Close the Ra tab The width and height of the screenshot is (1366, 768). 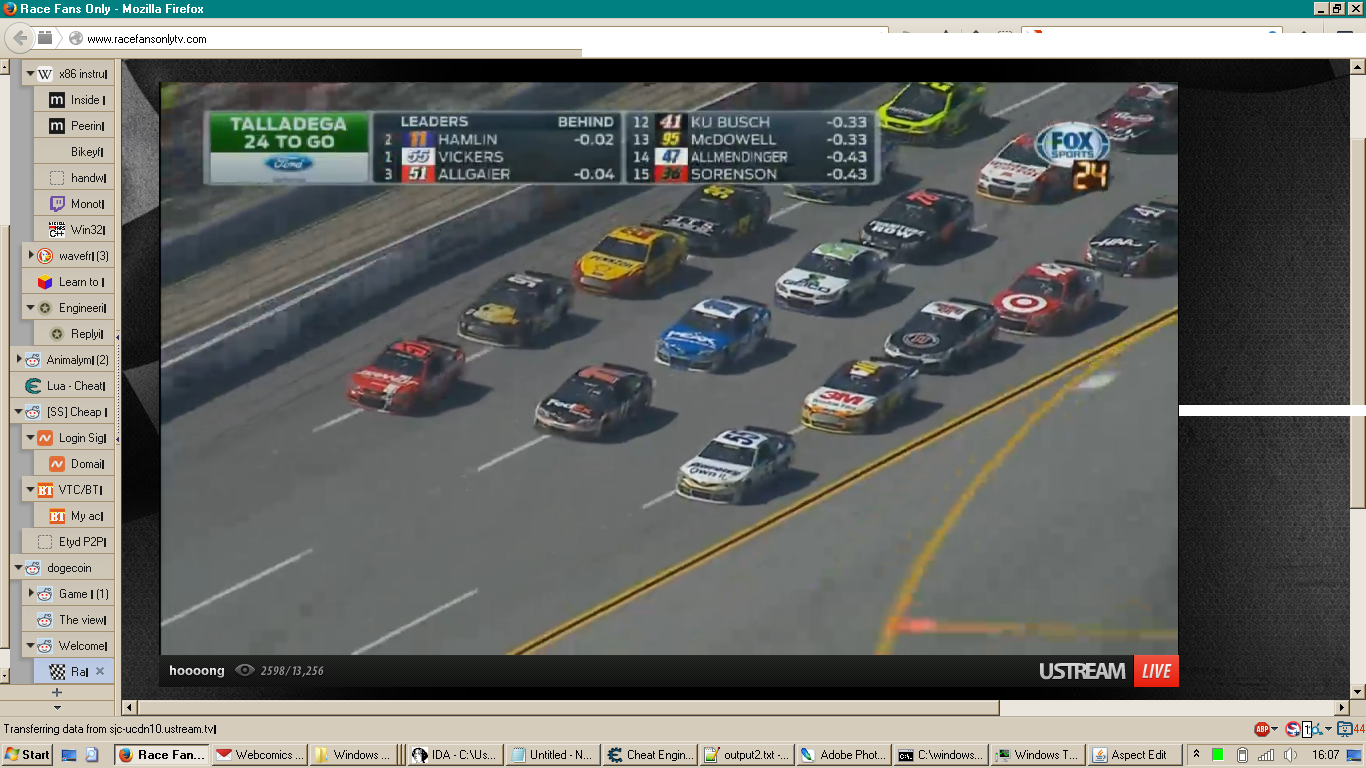[x=100, y=672]
